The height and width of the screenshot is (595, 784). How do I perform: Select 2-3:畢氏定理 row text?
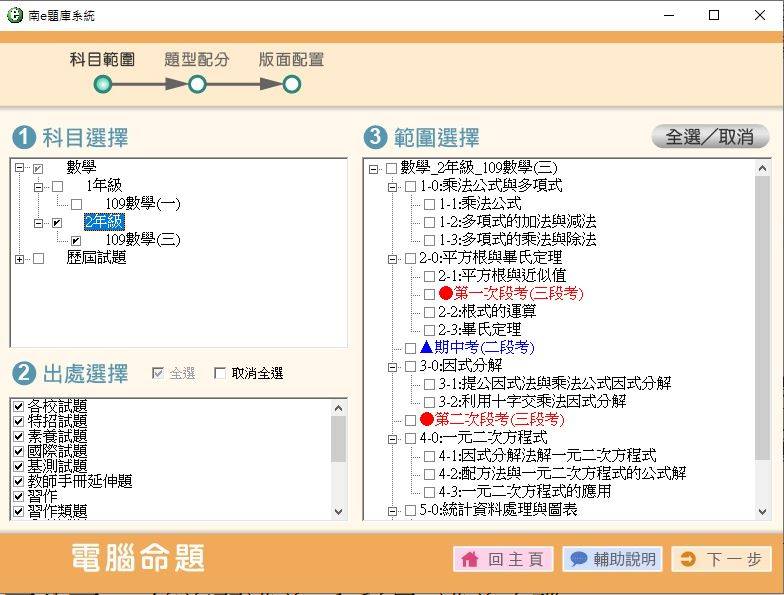(480, 330)
